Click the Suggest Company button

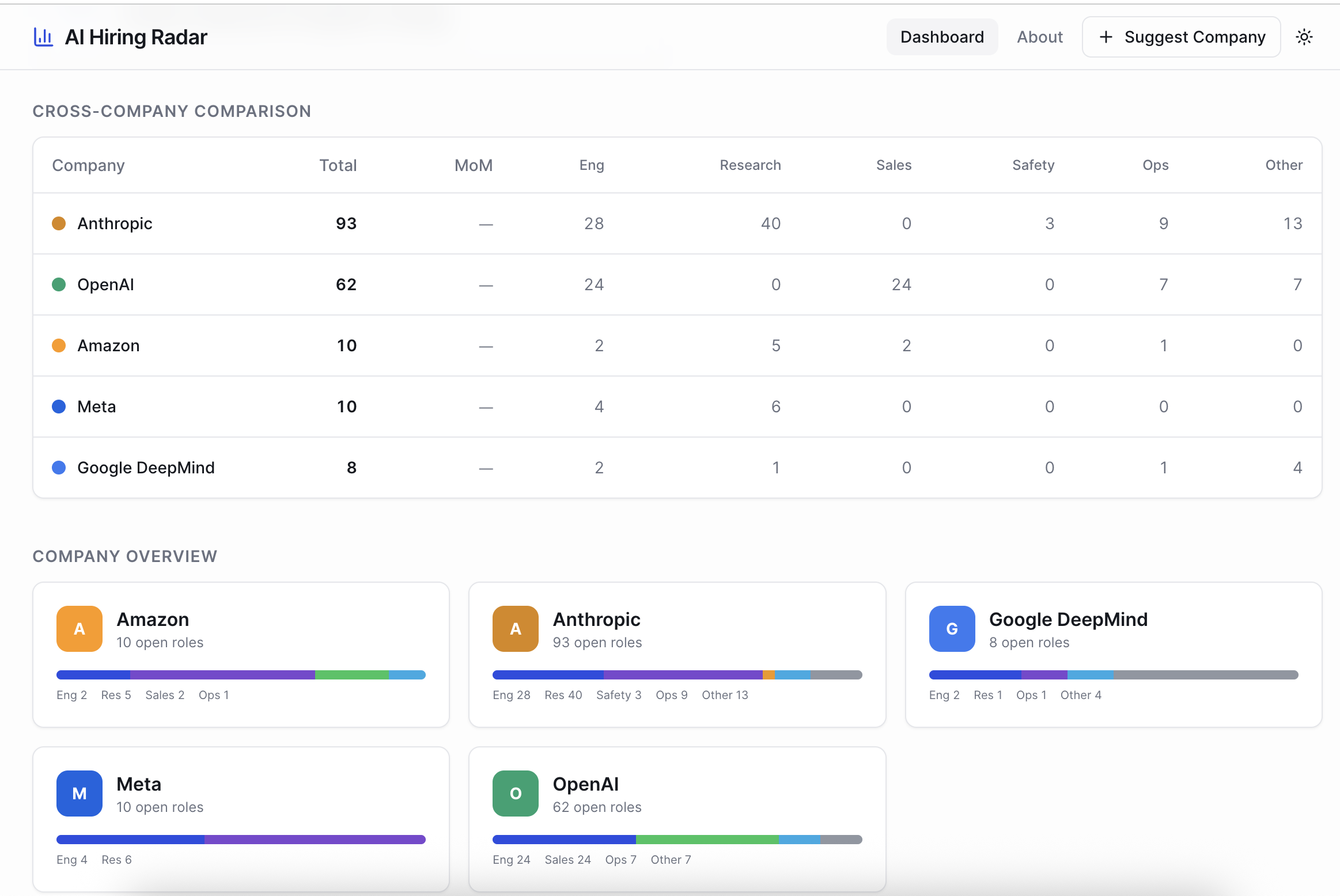point(1180,36)
